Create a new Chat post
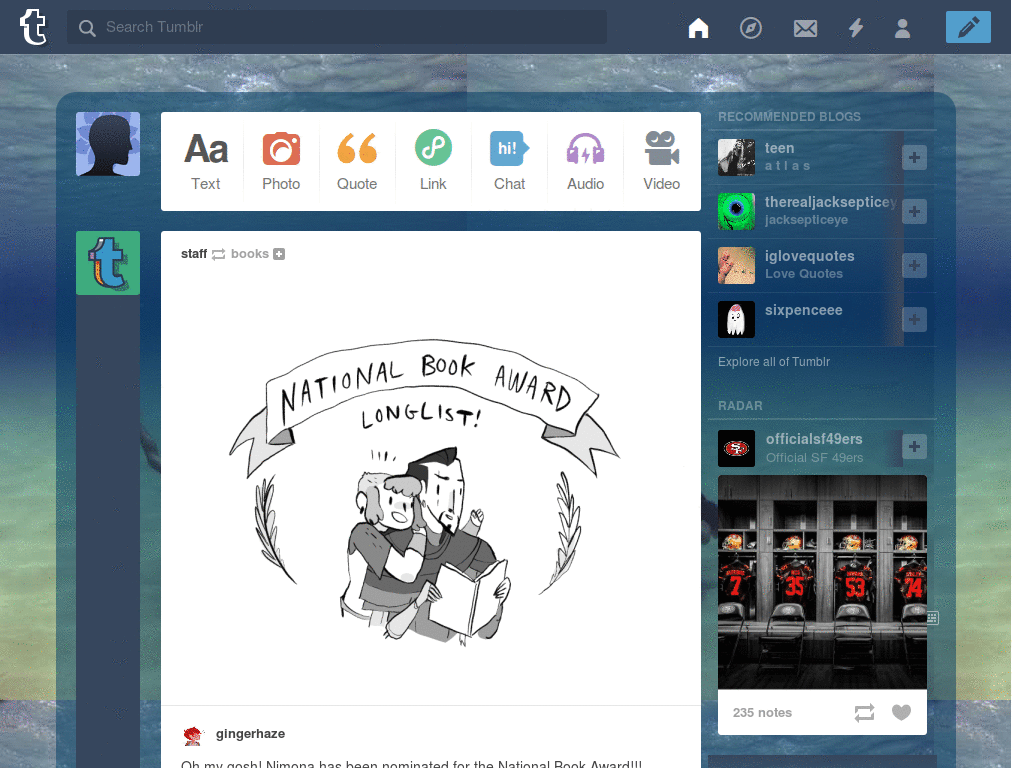The image size is (1024, 768). pos(509,161)
